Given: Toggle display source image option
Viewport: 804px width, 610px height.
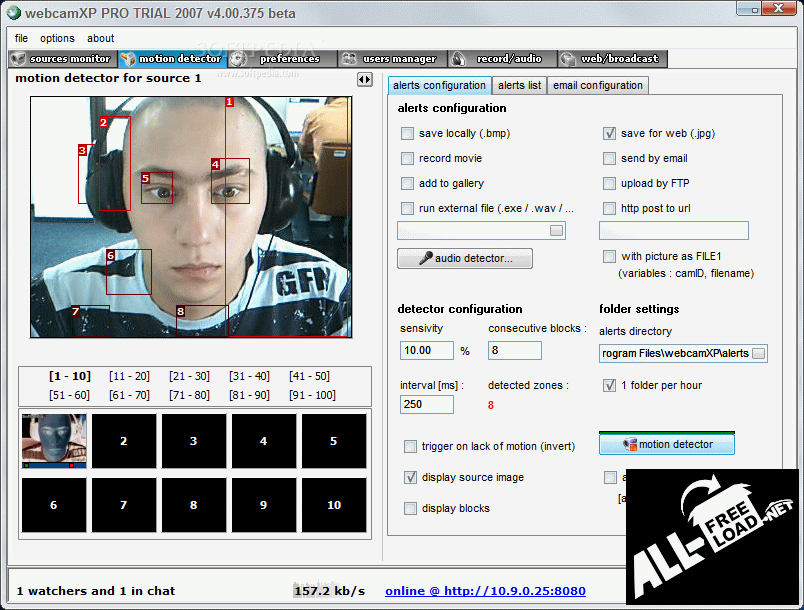Looking at the screenshot, I should click(411, 477).
